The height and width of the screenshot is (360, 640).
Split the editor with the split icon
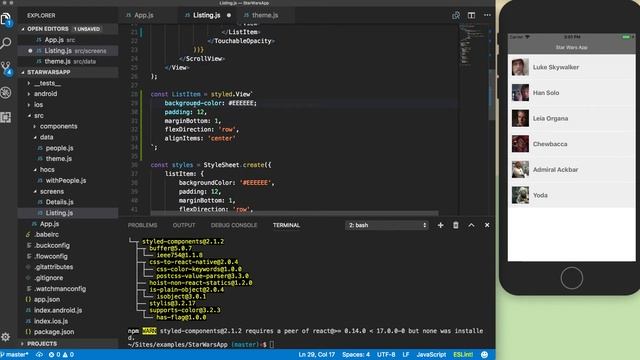tap(471, 16)
